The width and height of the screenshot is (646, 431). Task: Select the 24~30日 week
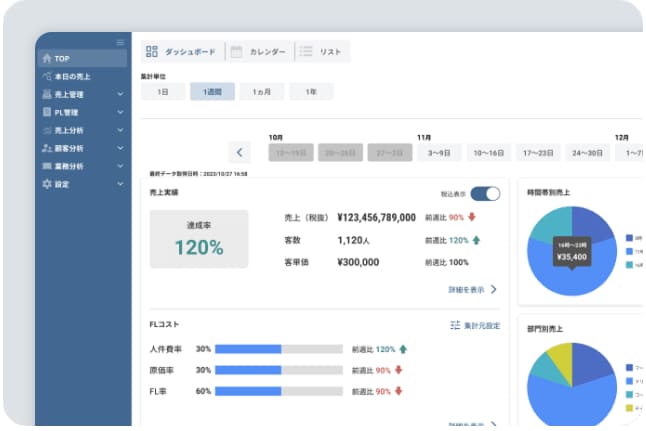(x=587, y=153)
